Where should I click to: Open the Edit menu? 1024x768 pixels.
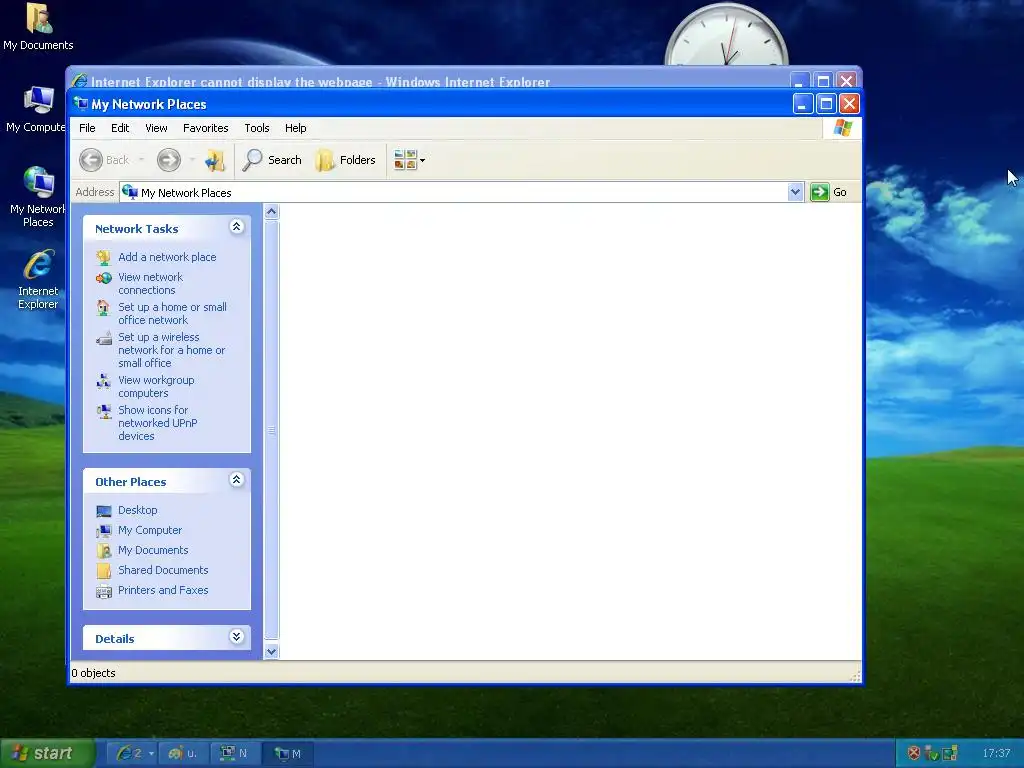(x=120, y=128)
